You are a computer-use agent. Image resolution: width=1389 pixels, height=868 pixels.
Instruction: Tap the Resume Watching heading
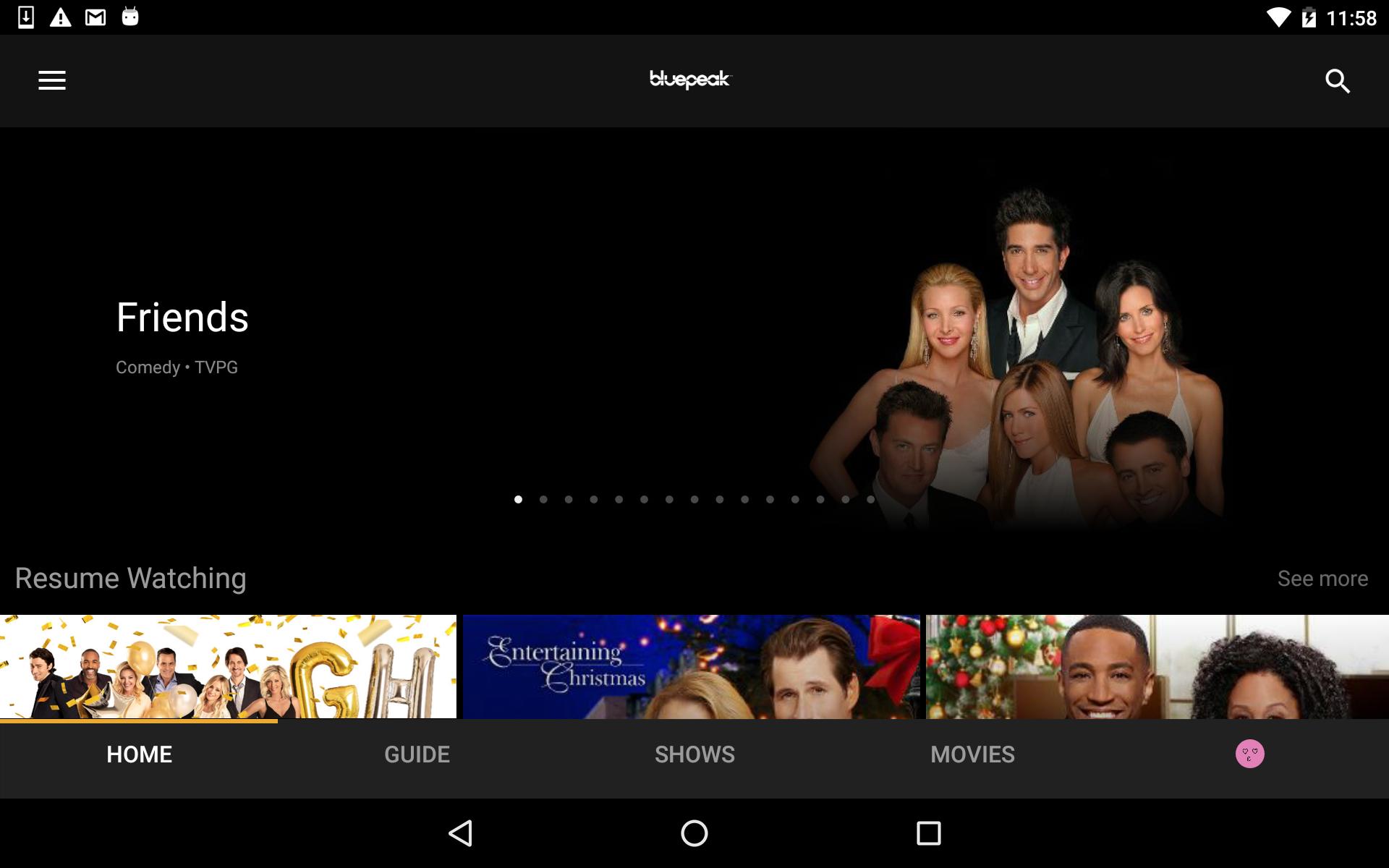(130, 579)
